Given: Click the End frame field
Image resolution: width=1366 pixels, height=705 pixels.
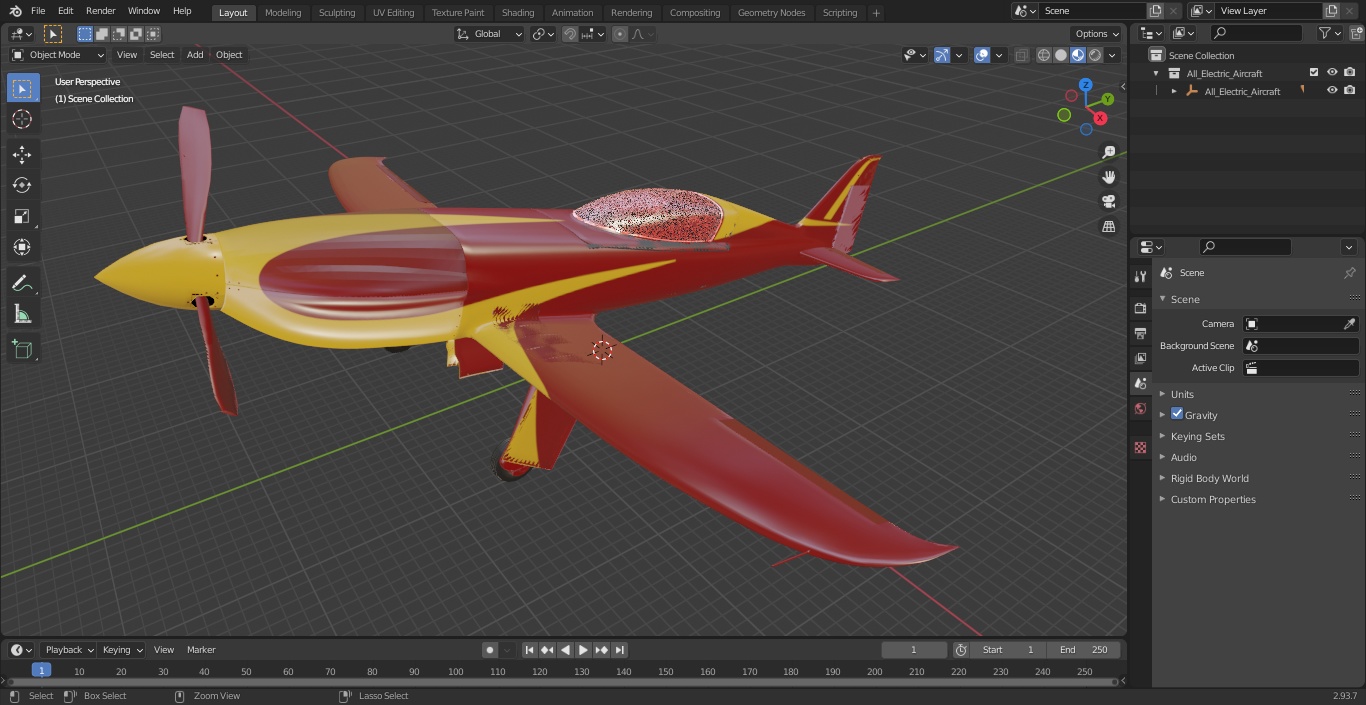Looking at the screenshot, I should 1084,650.
